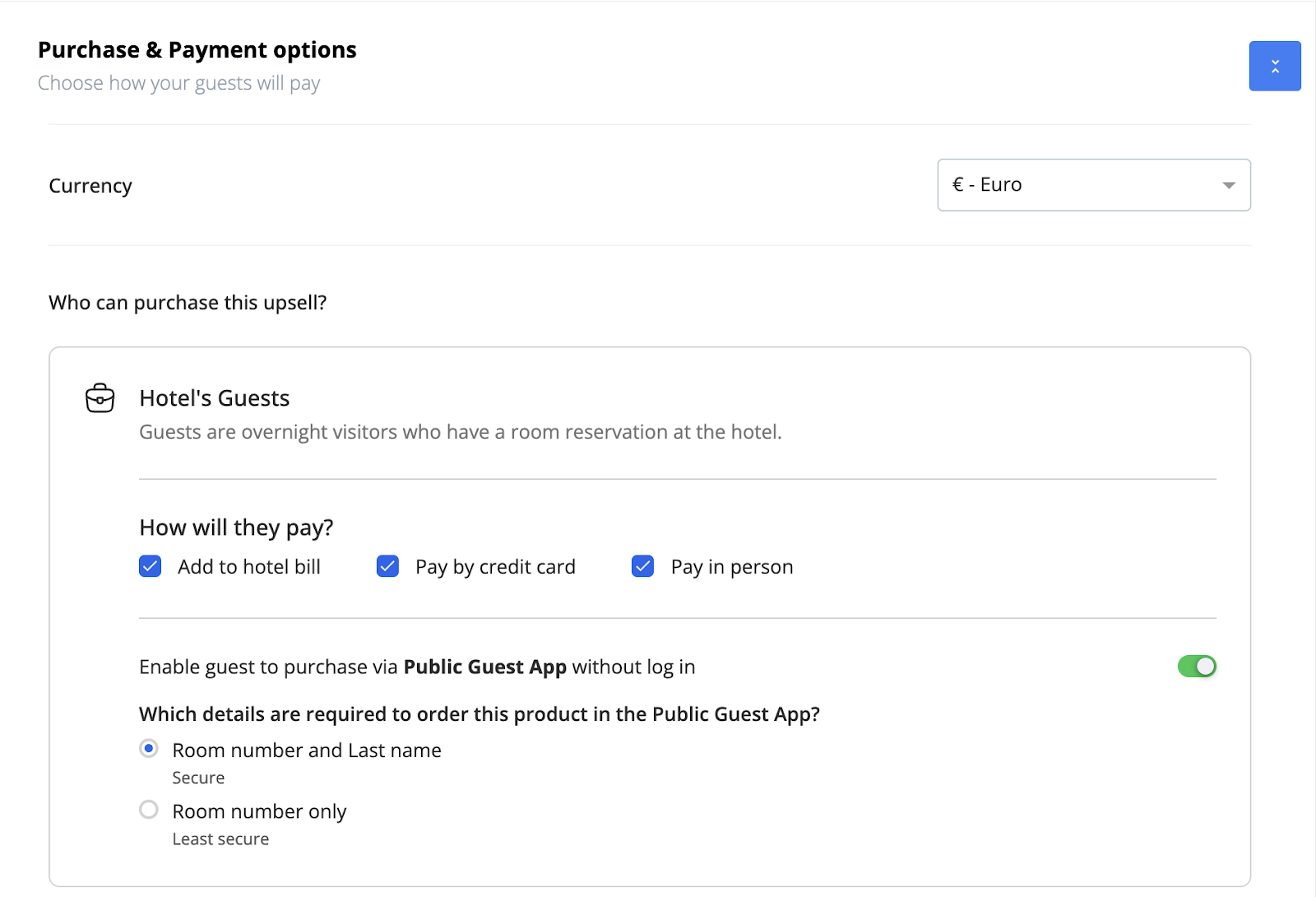Click the 'Least secure' caption text
The height and width of the screenshot is (897, 1316).
pos(220,839)
